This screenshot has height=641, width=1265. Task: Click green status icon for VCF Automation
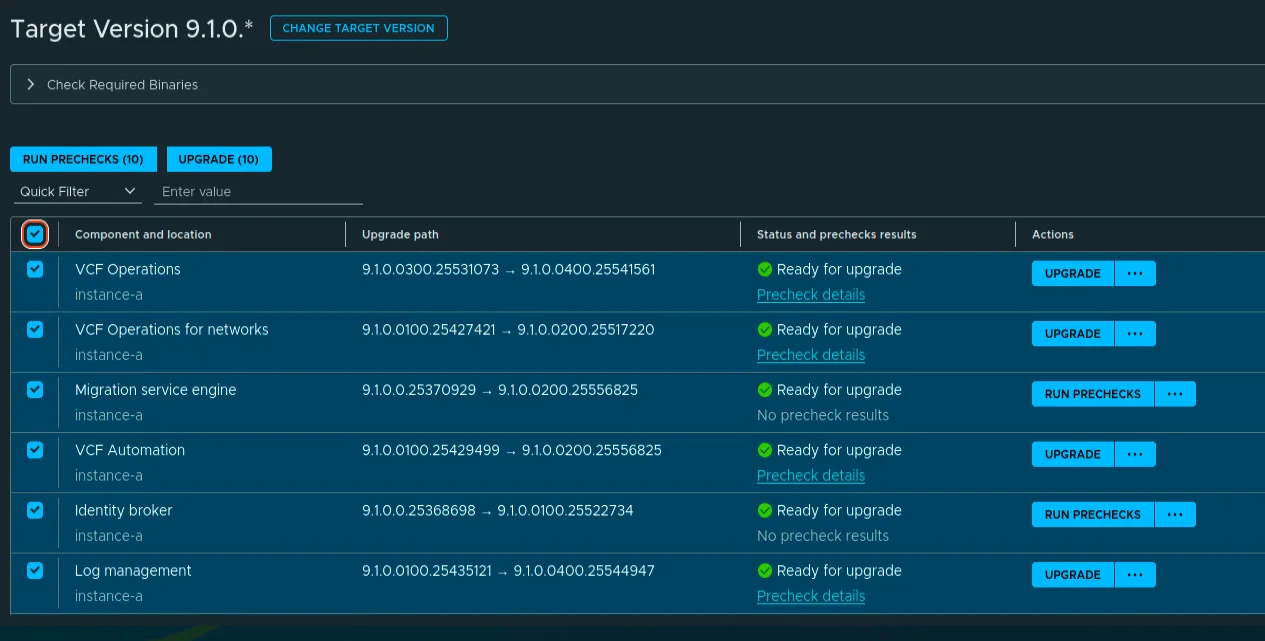point(765,450)
